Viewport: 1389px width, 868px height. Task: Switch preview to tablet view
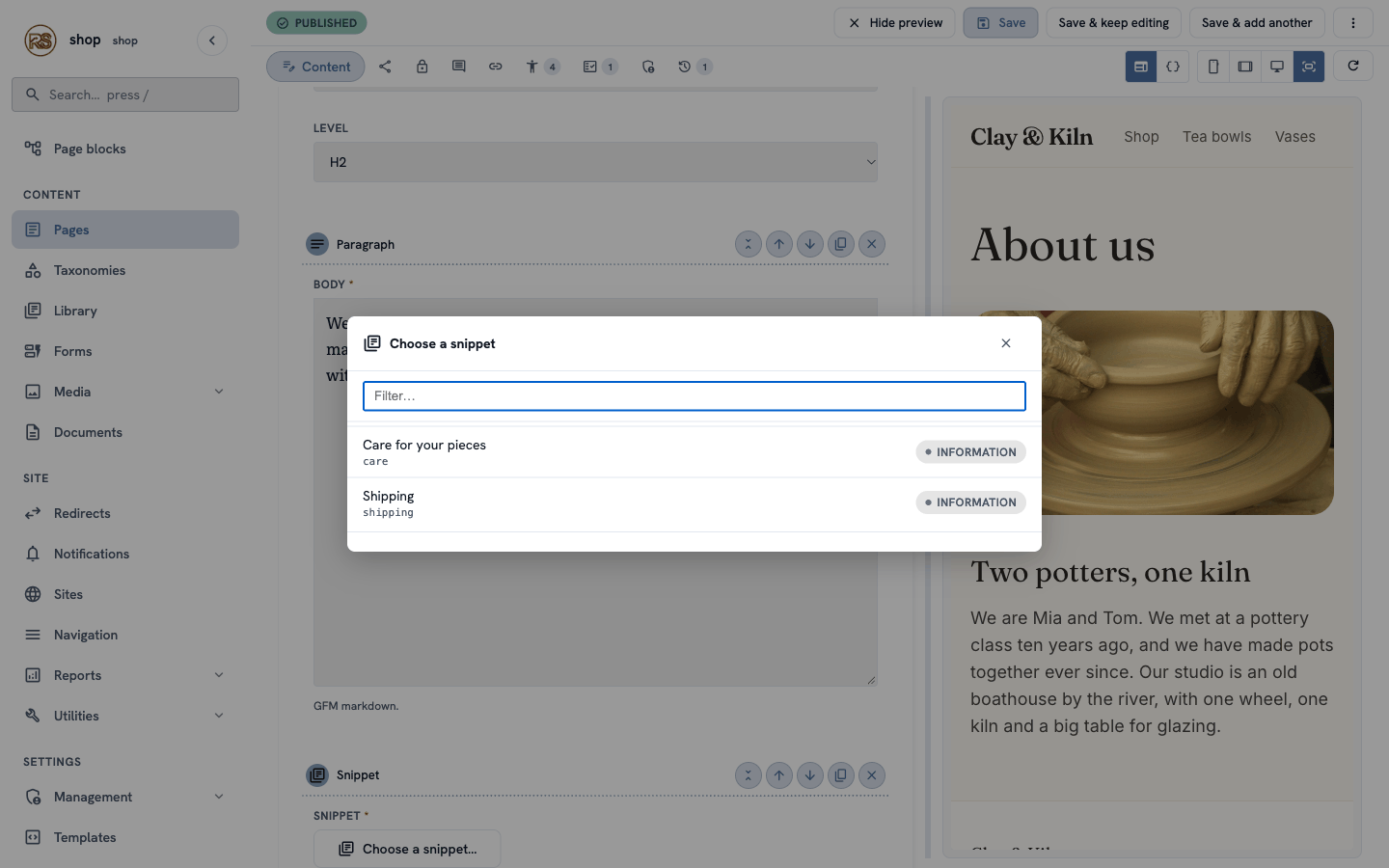click(x=1245, y=67)
